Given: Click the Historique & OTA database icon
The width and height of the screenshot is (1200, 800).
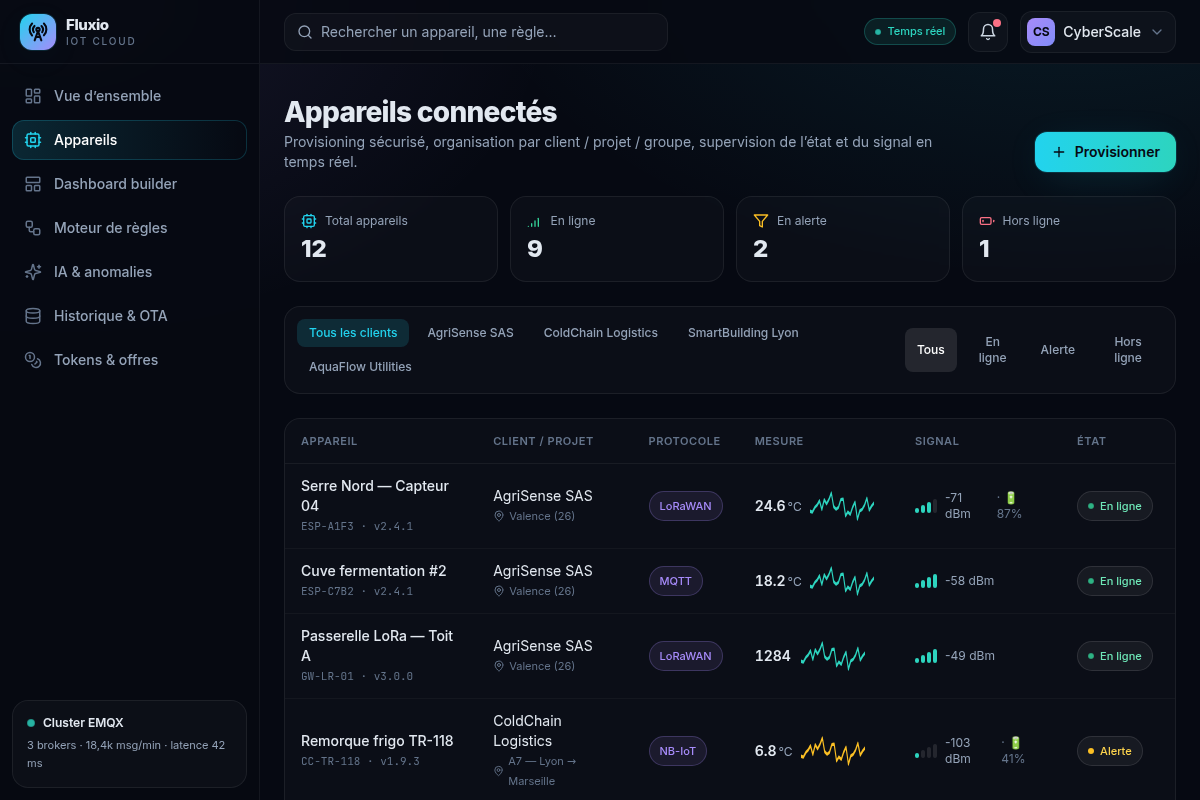Looking at the screenshot, I should [33, 316].
